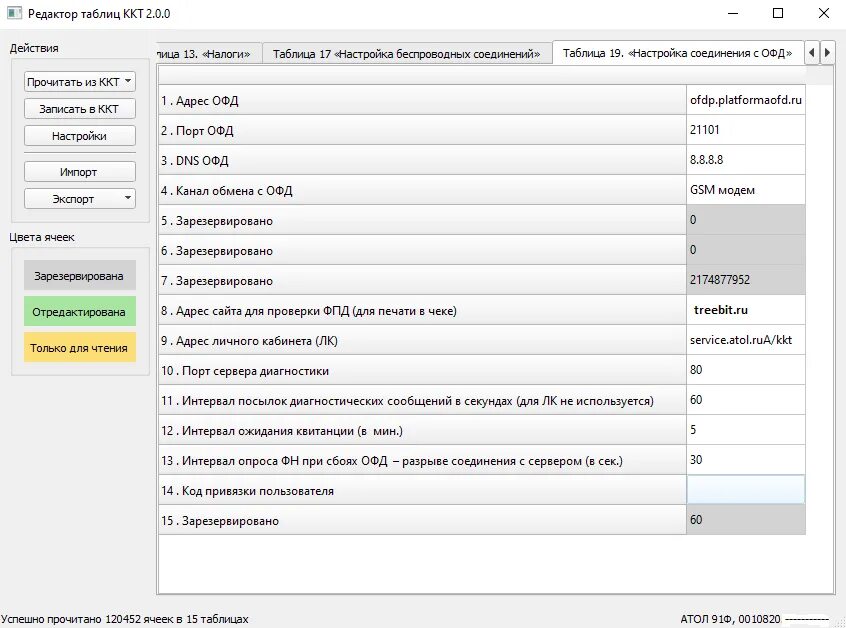Select row header '2 . Порт ОФД'
846x628 pixels.
click(422, 130)
